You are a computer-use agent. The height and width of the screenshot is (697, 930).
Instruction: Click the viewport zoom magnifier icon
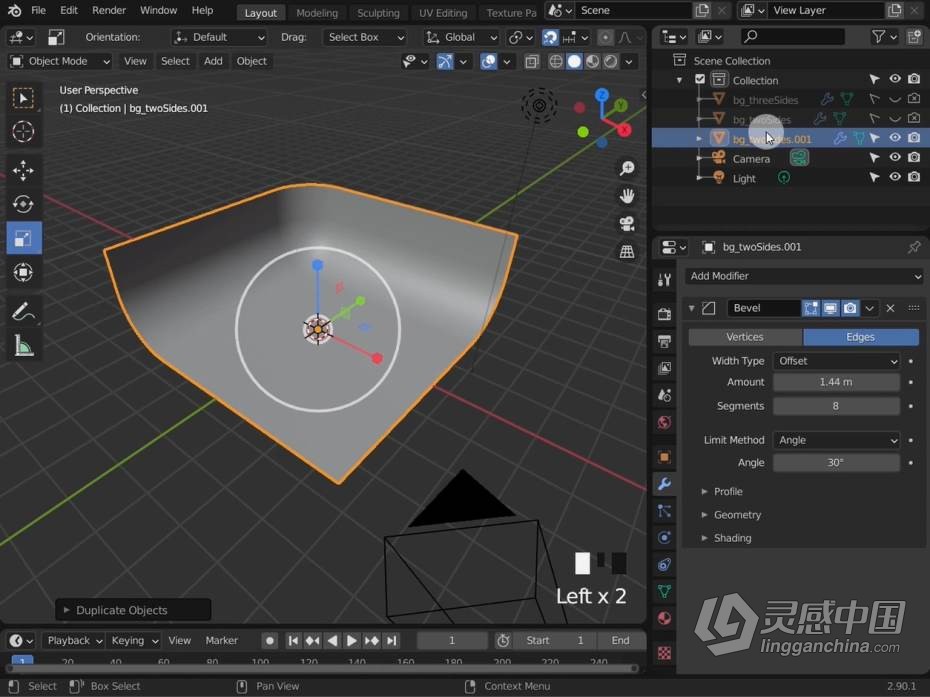[627, 168]
